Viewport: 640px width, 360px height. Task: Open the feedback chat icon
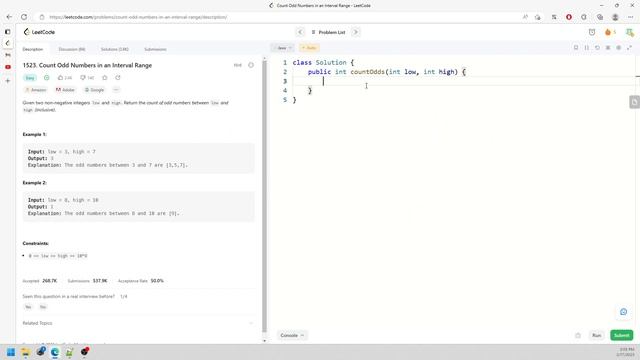pyautogui.click(x=623, y=312)
